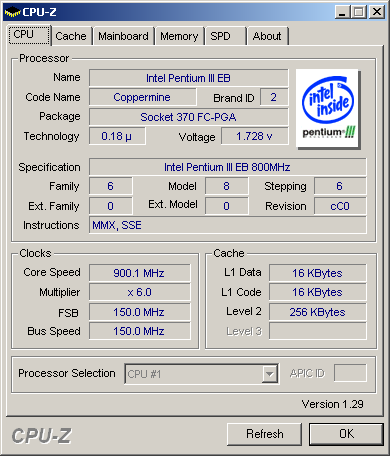The height and width of the screenshot is (456, 390).
Task: Click the Family value field
Action: point(111,186)
